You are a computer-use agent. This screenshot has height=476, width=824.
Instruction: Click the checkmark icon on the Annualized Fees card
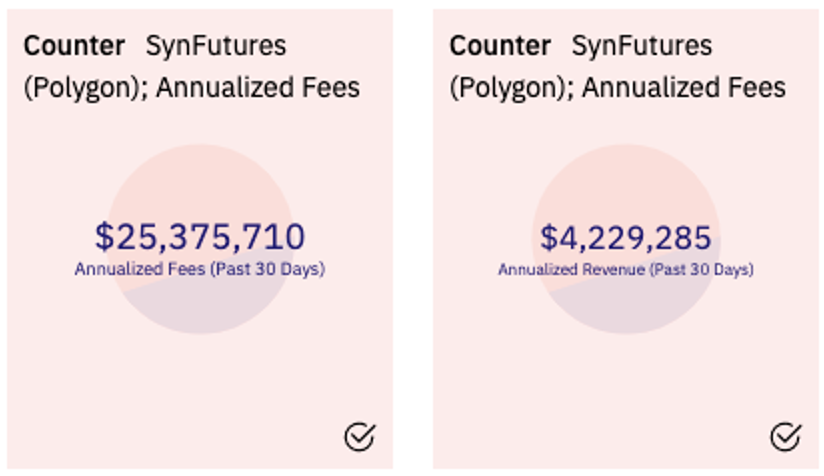pos(360,436)
